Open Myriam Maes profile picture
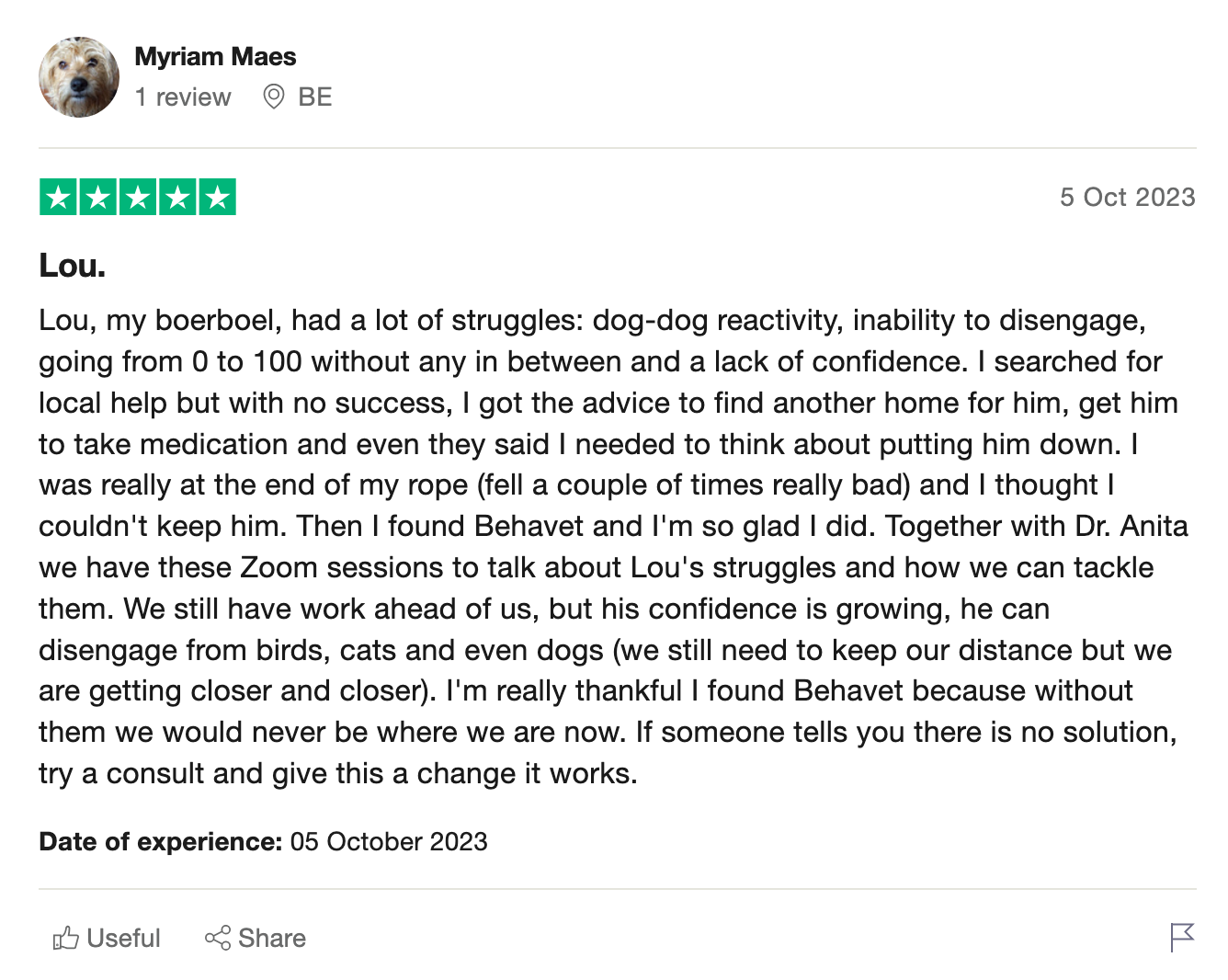This screenshot has height=980, width=1228. click(x=79, y=77)
